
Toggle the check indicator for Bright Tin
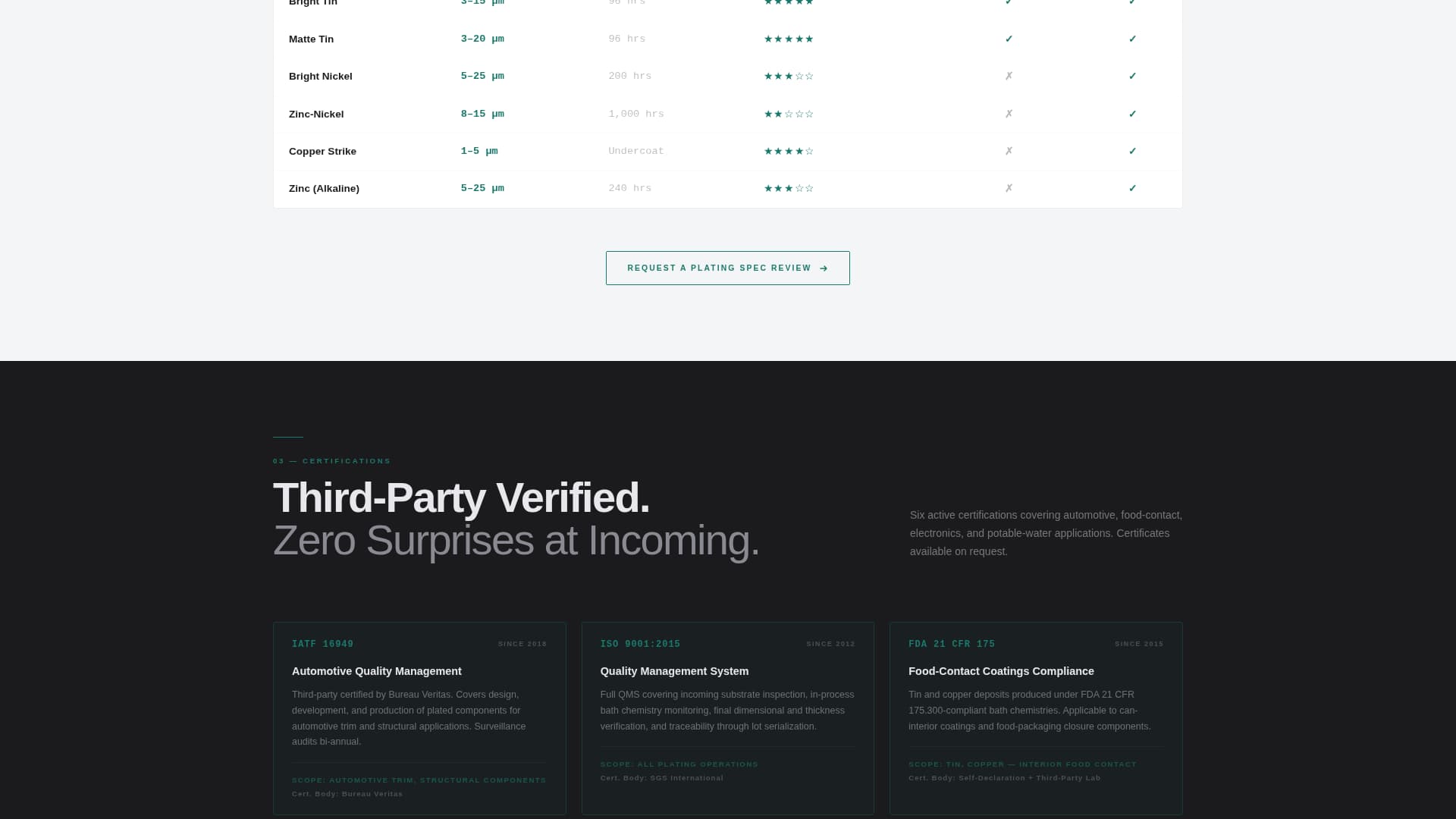click(1009, 3)
